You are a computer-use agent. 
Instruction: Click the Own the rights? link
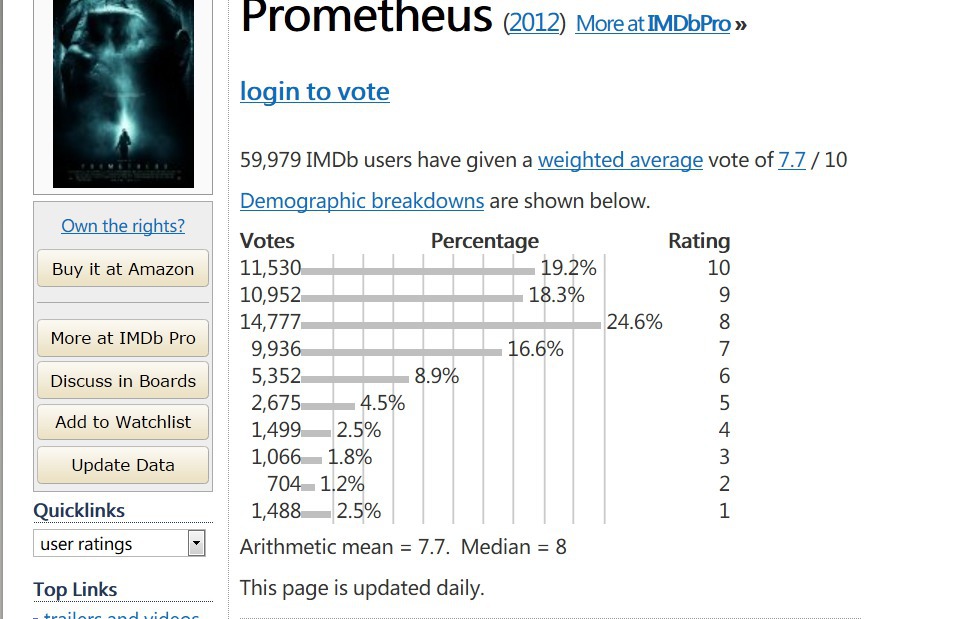point(123,226)
